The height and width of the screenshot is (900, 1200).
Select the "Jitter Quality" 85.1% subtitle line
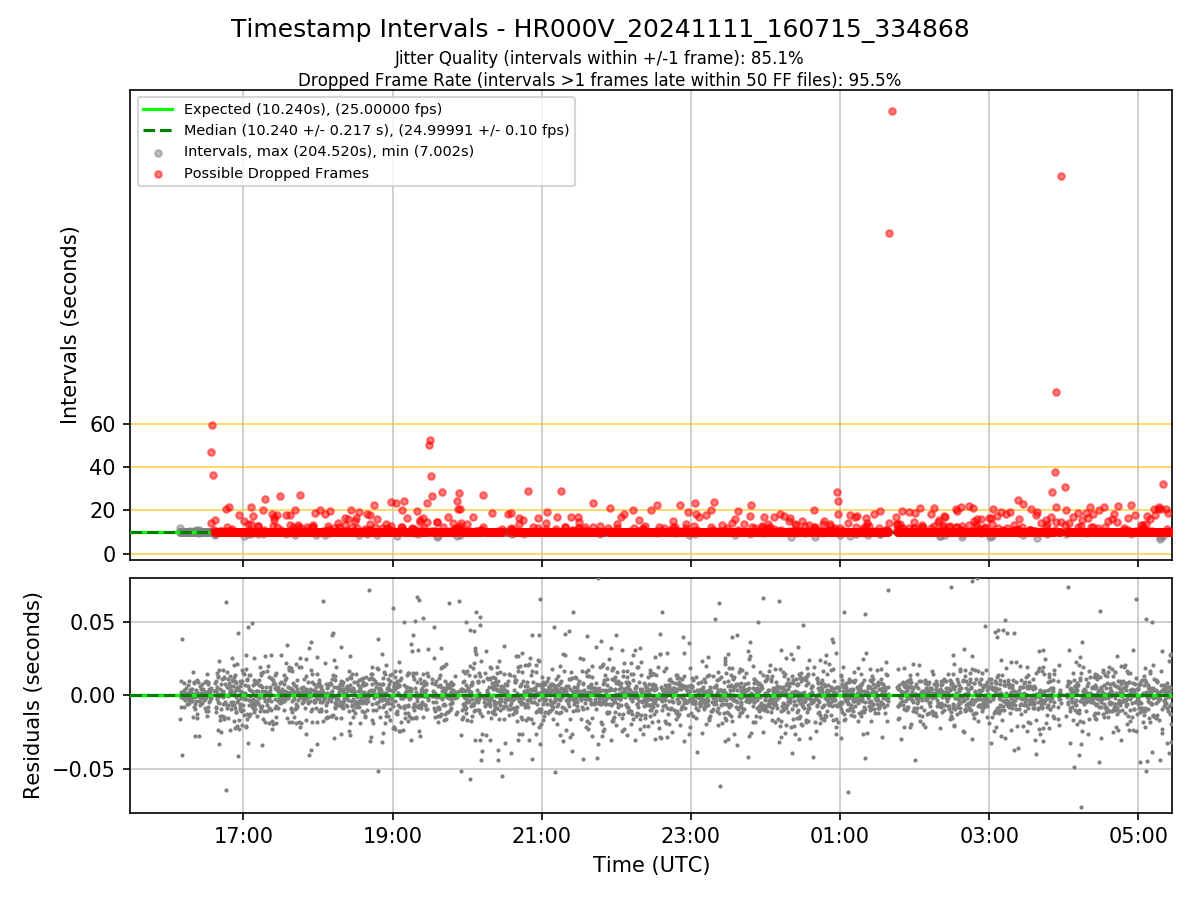pos(599,58)
